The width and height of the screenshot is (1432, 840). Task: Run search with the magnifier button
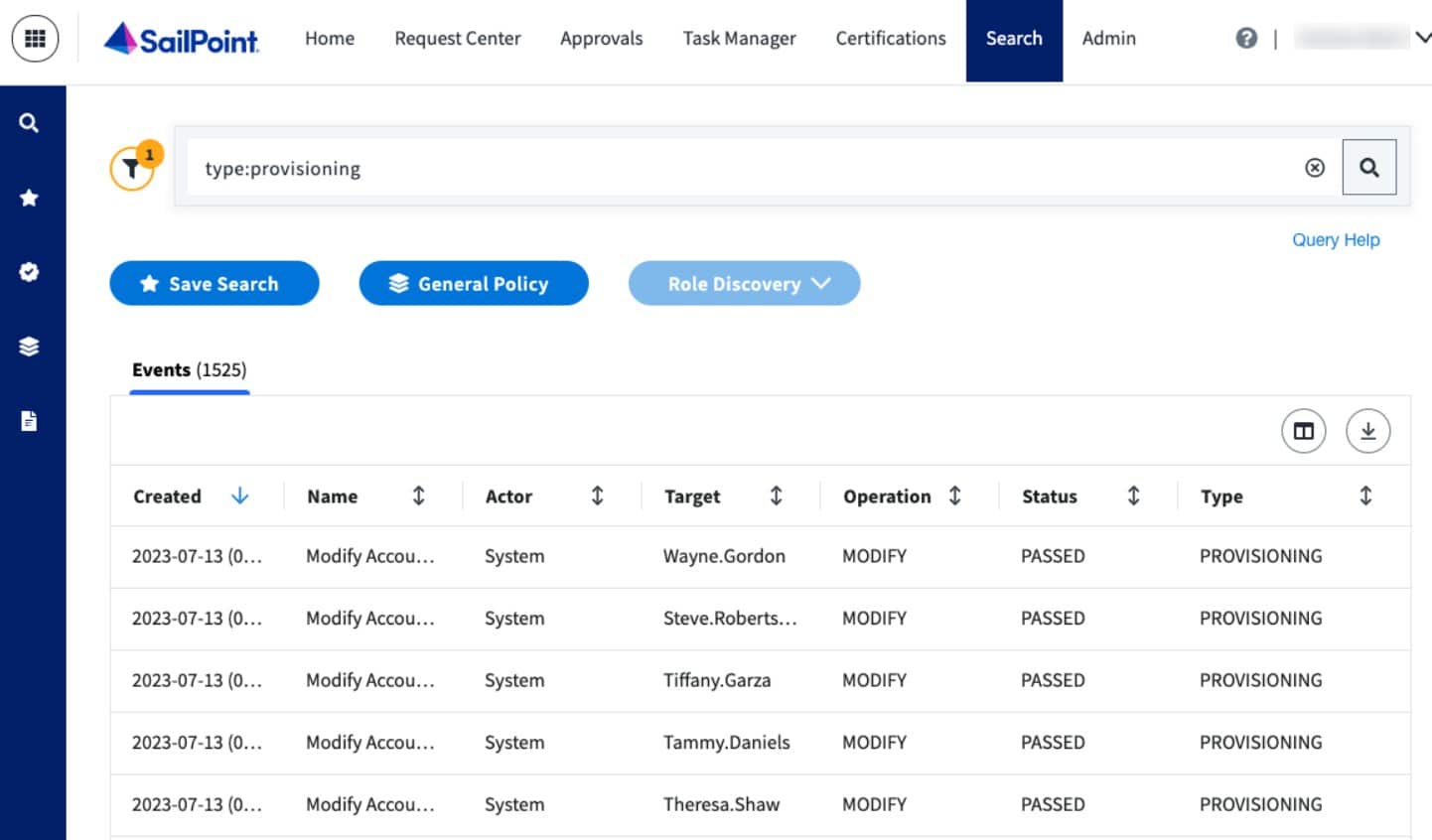tap(1369, 167)
